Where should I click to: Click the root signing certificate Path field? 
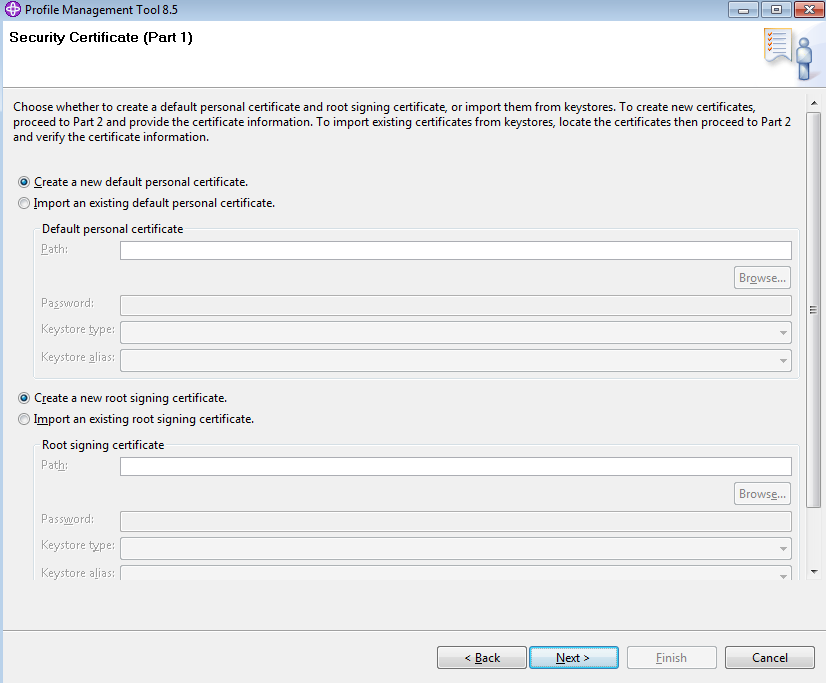pos(456,466)
